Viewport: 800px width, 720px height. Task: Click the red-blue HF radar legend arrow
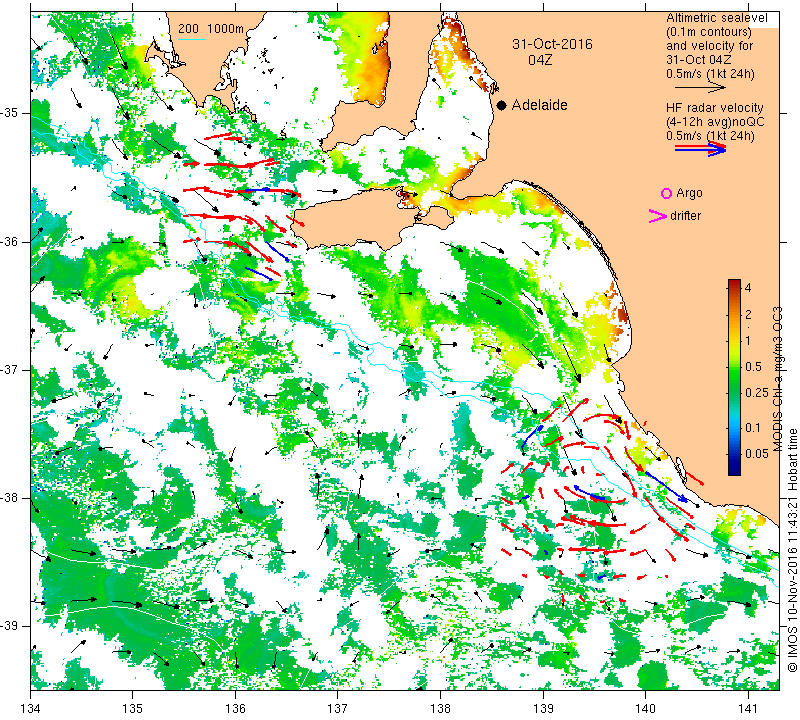pyautogui.click(x=700, y=149)
